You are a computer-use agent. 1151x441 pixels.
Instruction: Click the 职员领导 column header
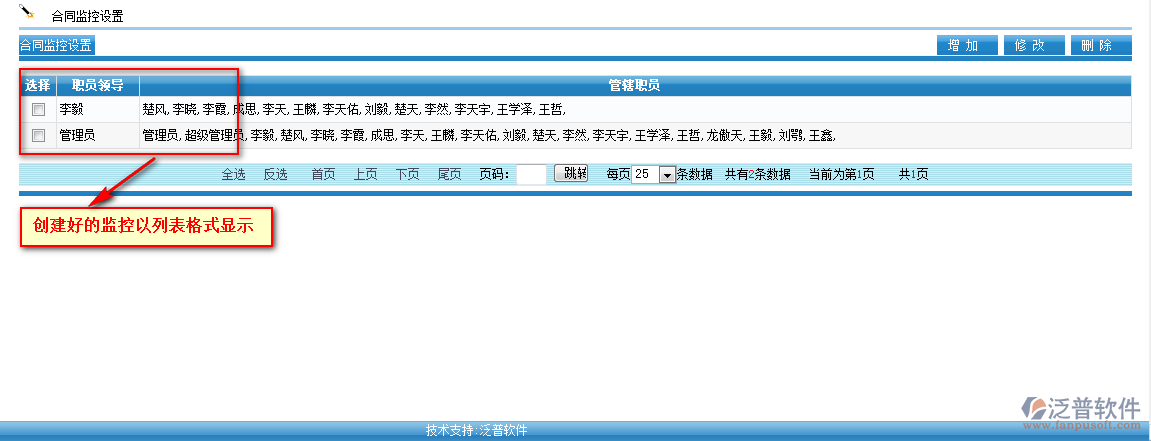tap(98, 86)
